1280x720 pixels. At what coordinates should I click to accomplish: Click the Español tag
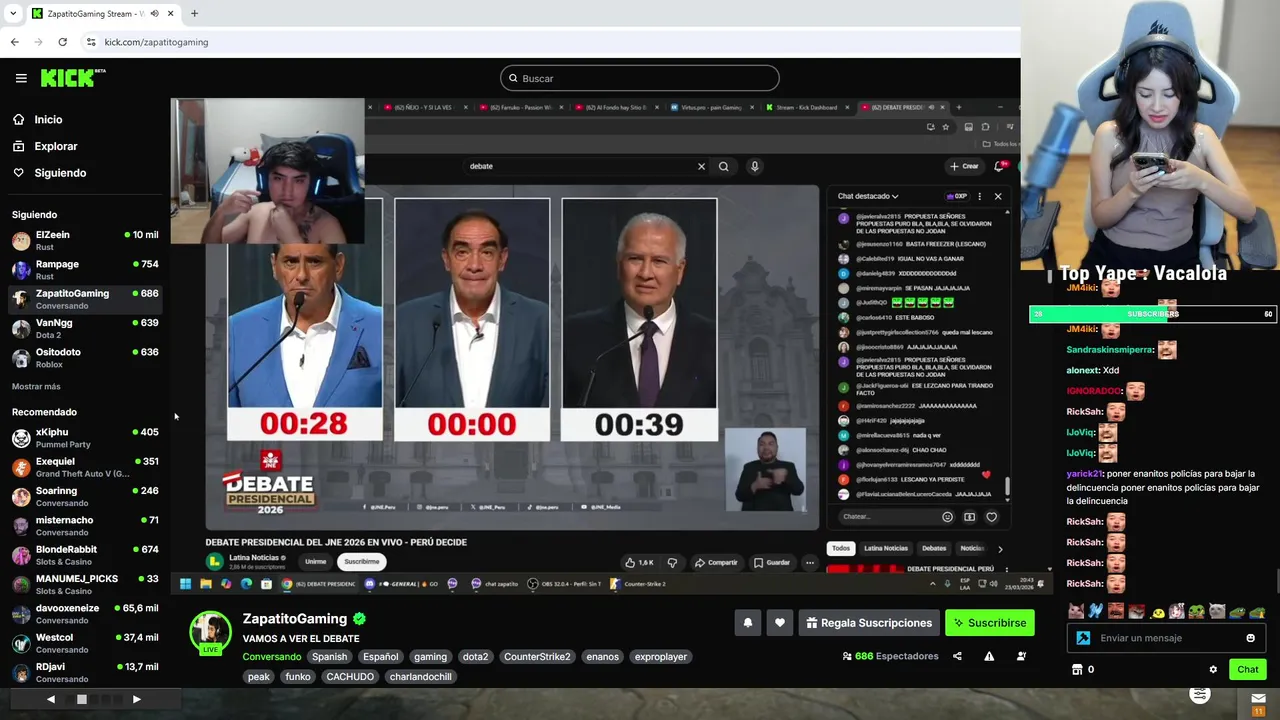click(x=380, y=657)
